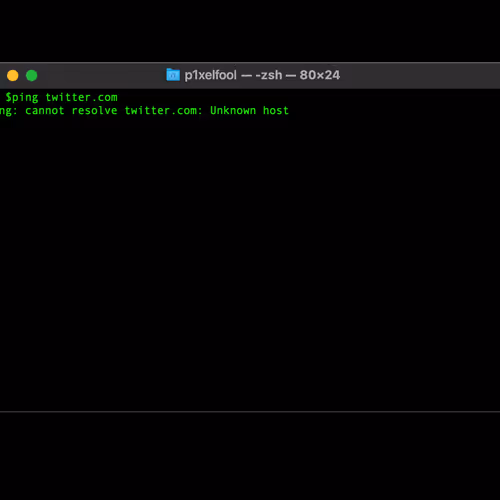Click the 80×24 size text in title

tap(320, 75)
